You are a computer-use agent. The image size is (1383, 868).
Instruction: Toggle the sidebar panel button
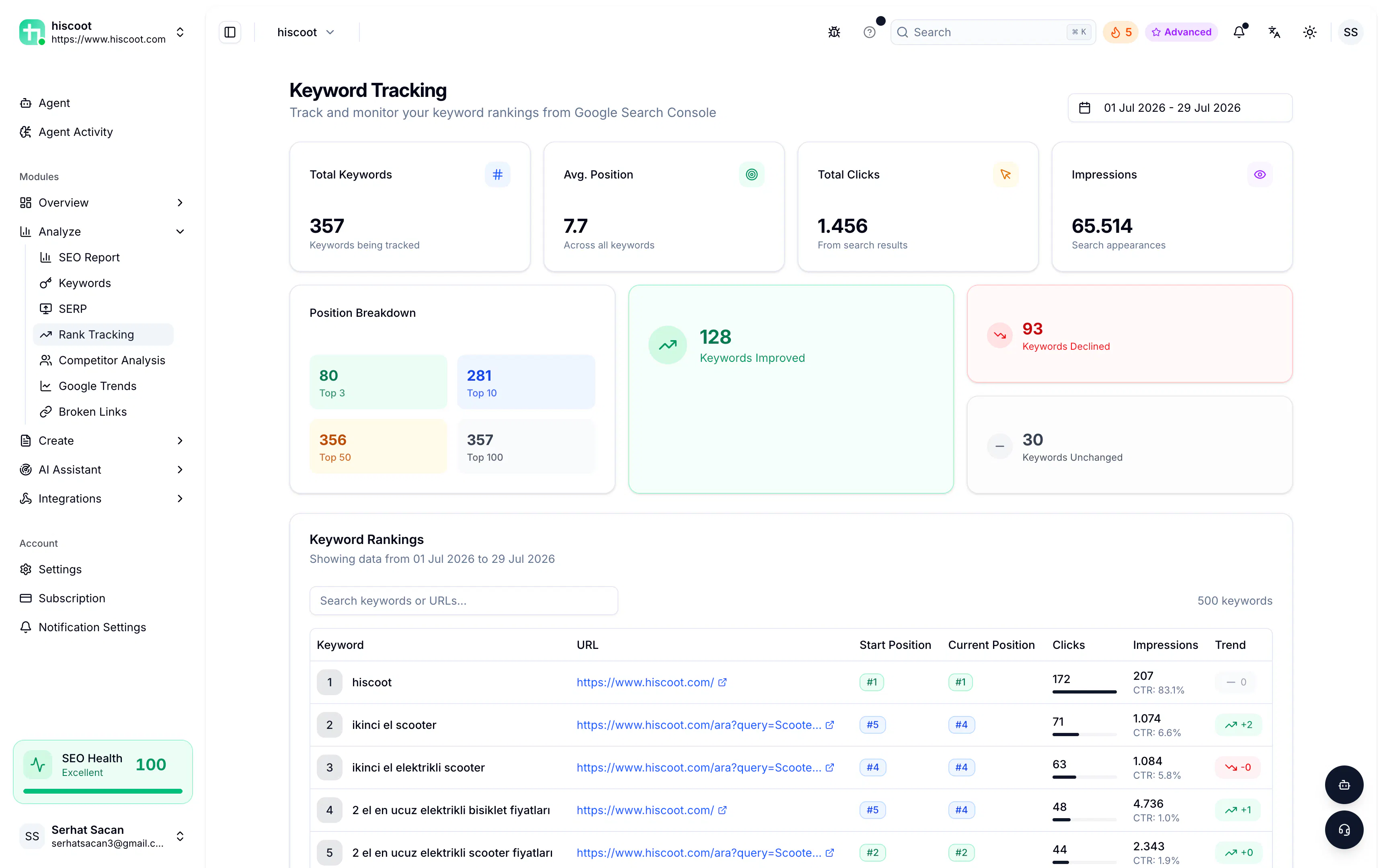[x=230, y=32]
